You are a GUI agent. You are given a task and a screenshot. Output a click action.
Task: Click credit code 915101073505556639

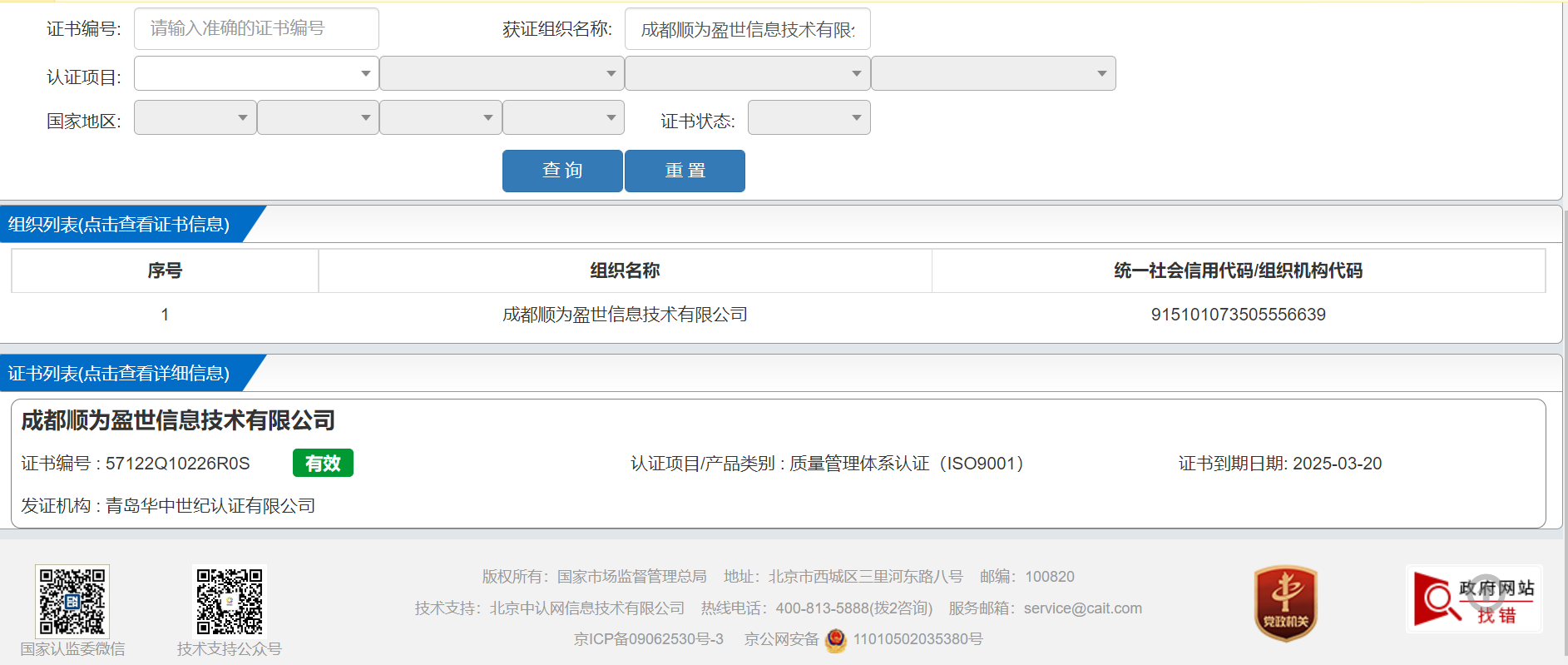coord(1239,315)
